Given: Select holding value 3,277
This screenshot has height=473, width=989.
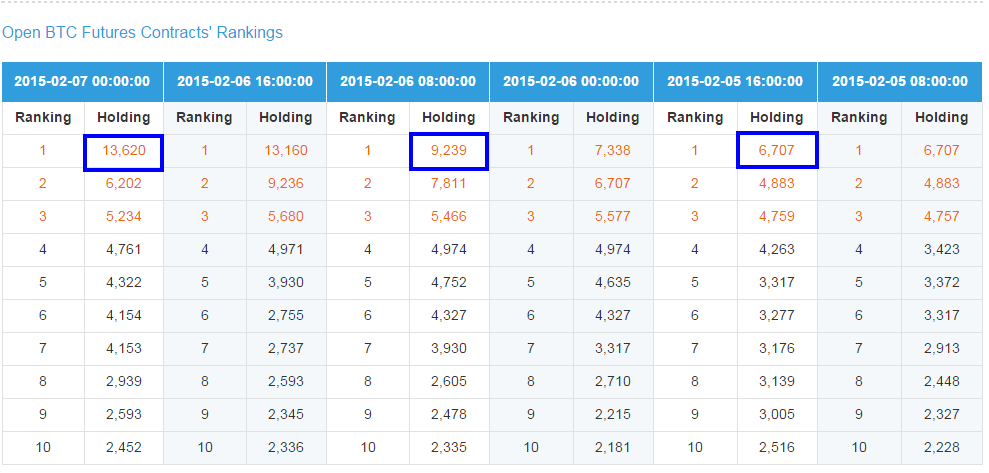Looking at the screenshot, I should (777, 315).
